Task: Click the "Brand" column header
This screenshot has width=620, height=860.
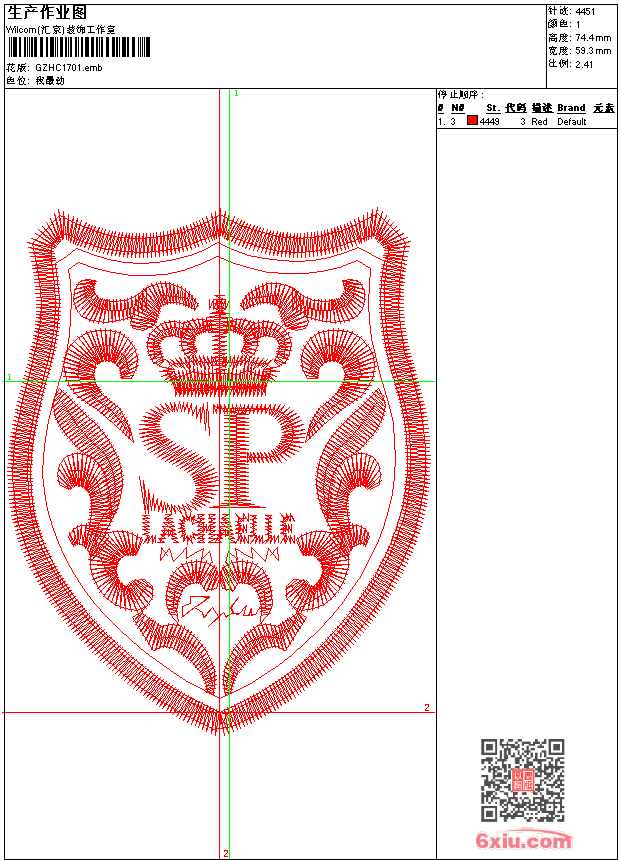Action: (571, 108)
